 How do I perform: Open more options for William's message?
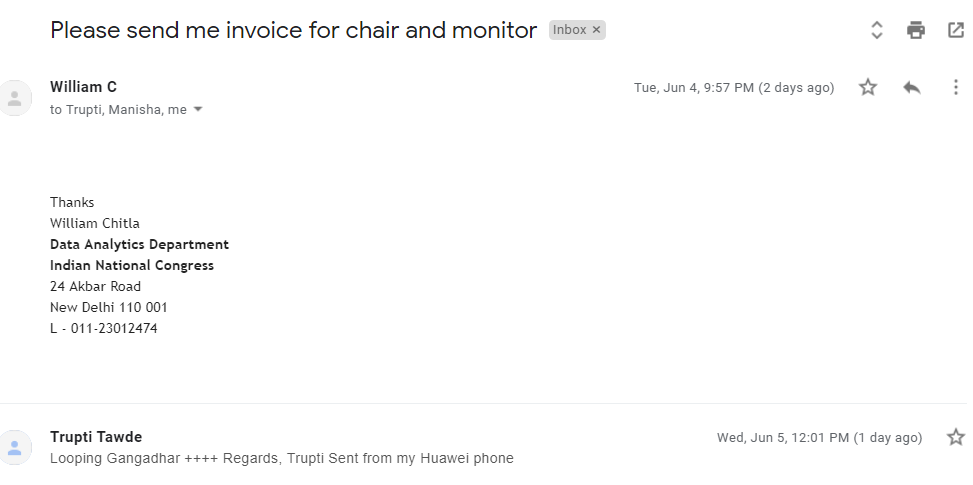point(955,88)
